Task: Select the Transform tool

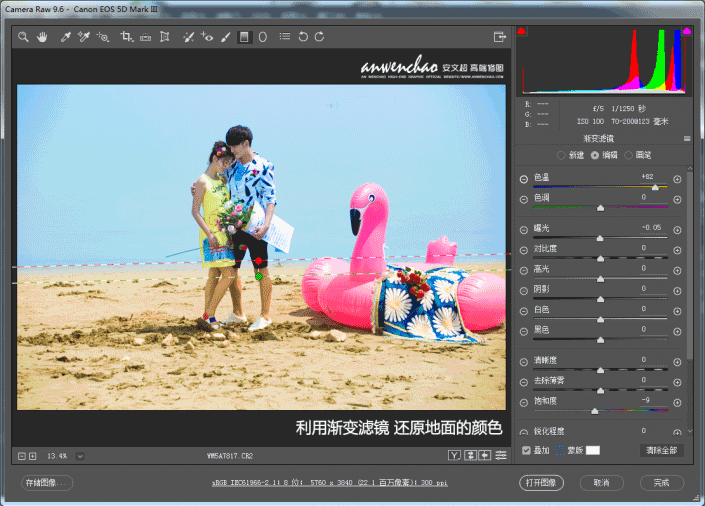Action: [x=165, y=37]
